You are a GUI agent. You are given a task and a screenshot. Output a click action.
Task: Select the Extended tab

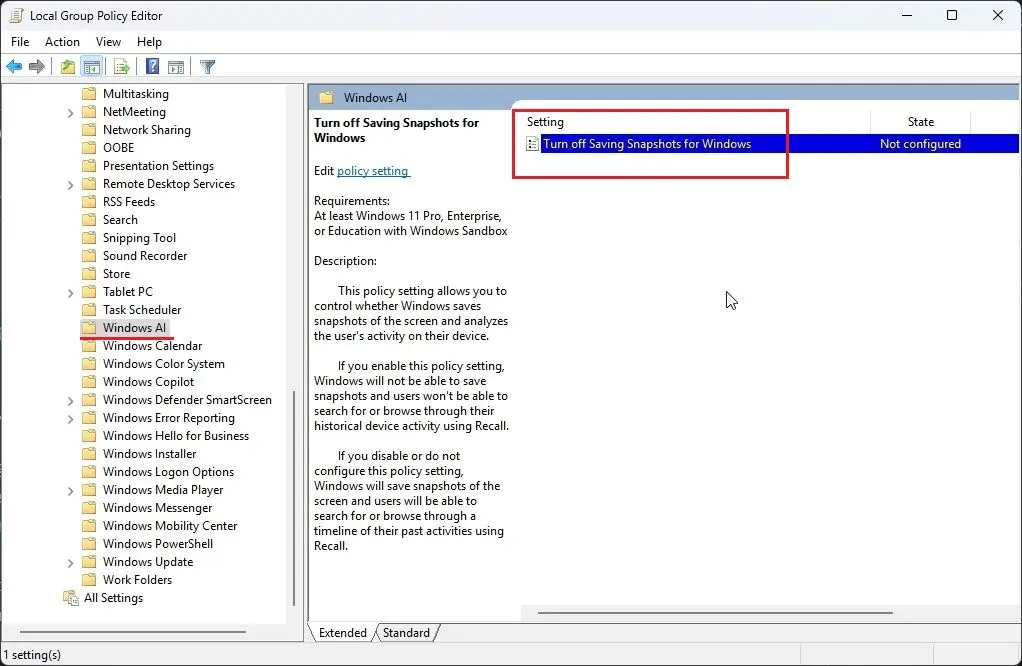(343, 632)
